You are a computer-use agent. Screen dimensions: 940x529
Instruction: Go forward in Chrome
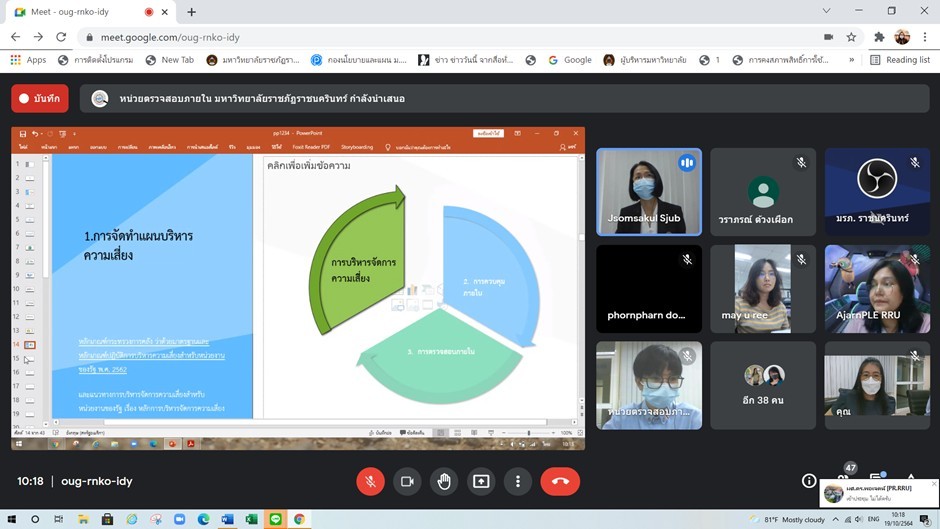(x=38, y=37)
